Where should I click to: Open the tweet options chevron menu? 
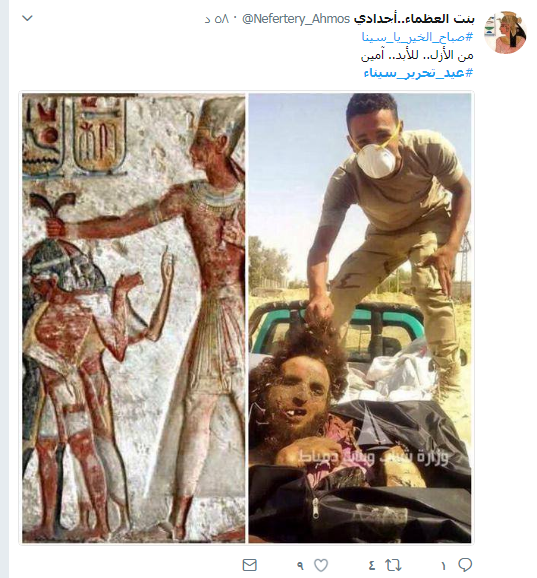point(28,18)
